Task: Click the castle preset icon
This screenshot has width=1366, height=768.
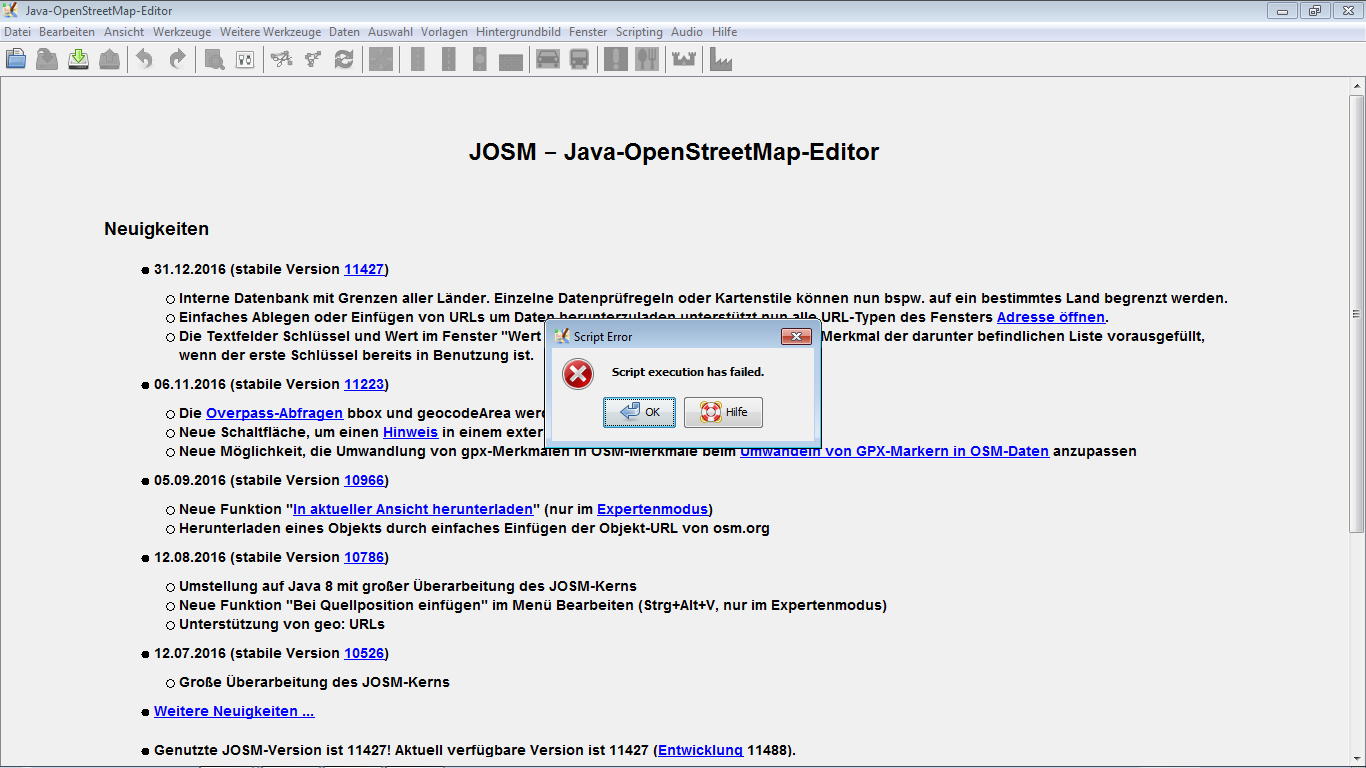Action: click(684, 60)
